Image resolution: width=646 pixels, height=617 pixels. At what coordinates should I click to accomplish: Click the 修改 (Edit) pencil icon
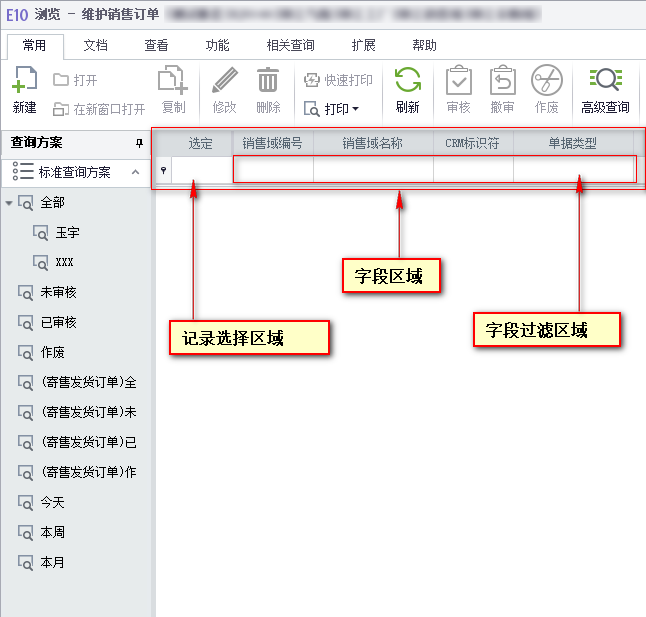coord(225,81)
